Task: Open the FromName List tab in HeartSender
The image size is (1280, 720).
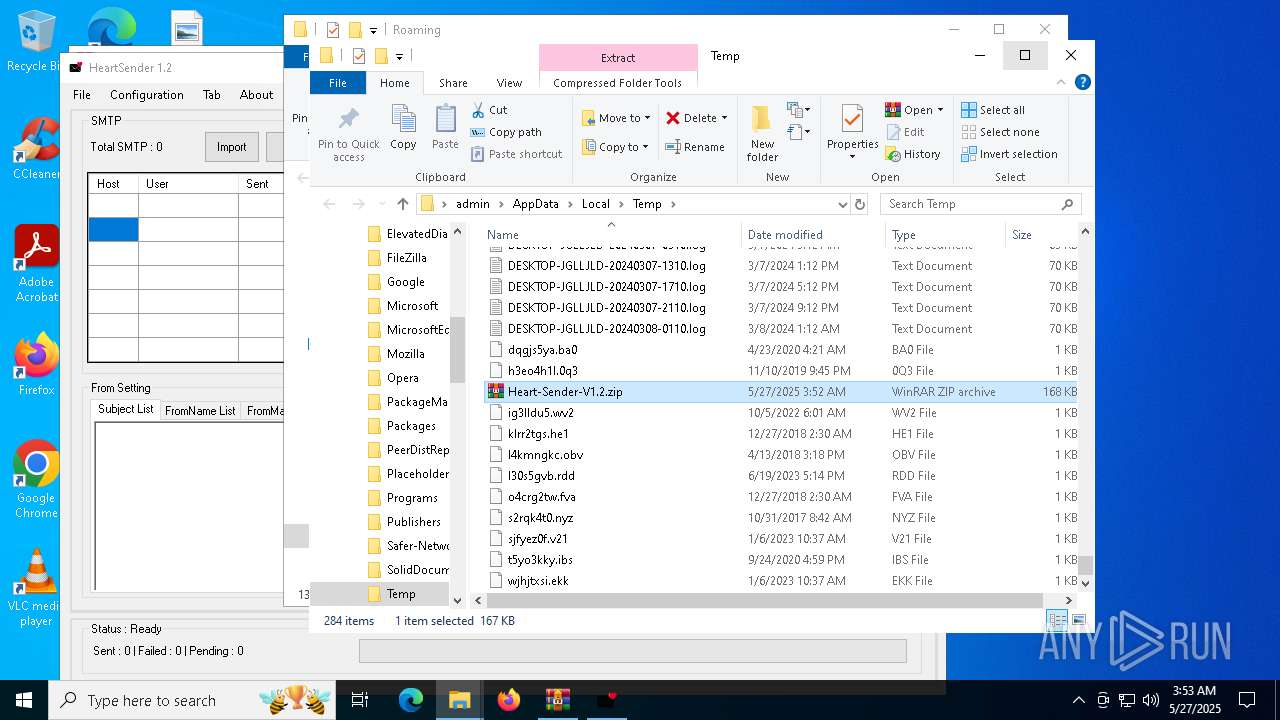Action: pyautogui.click(x=200, y=411)
